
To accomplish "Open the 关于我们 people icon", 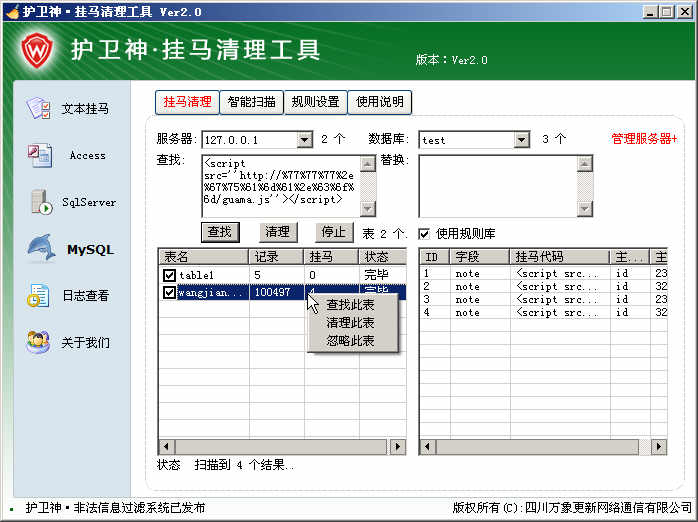I will (x=38, y=342).
